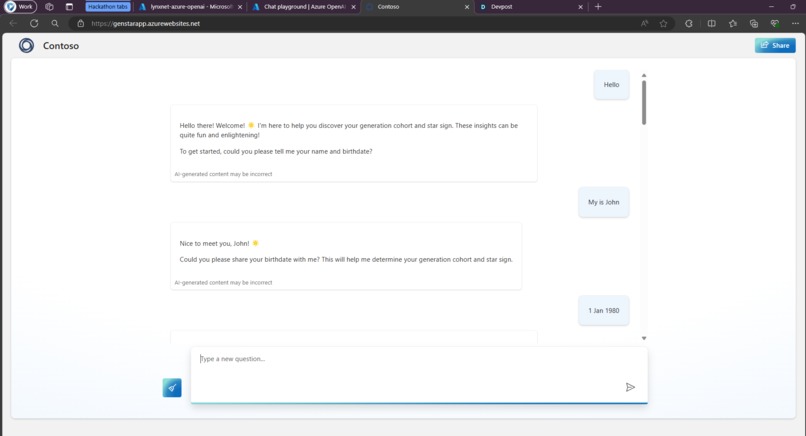This screenshot has height=436, width=806.
Task: Click first 'AI-generated content may be incorrect' note
Action: click(223, 174)
